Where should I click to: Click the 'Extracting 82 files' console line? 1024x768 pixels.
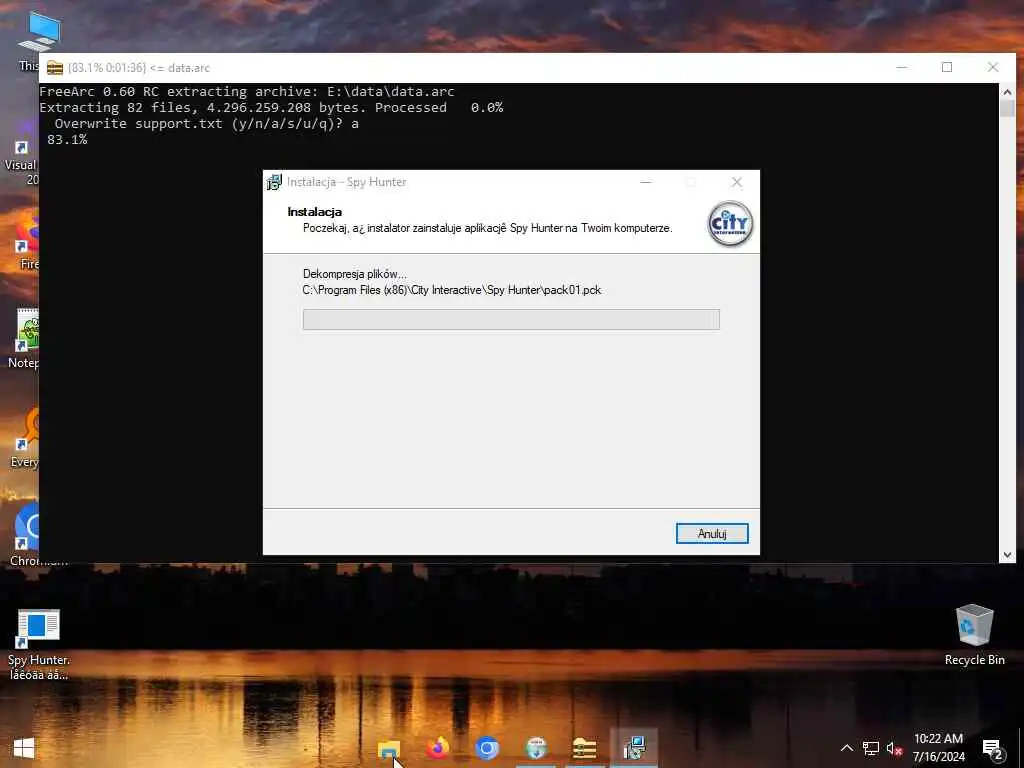(x=271, y=107)
